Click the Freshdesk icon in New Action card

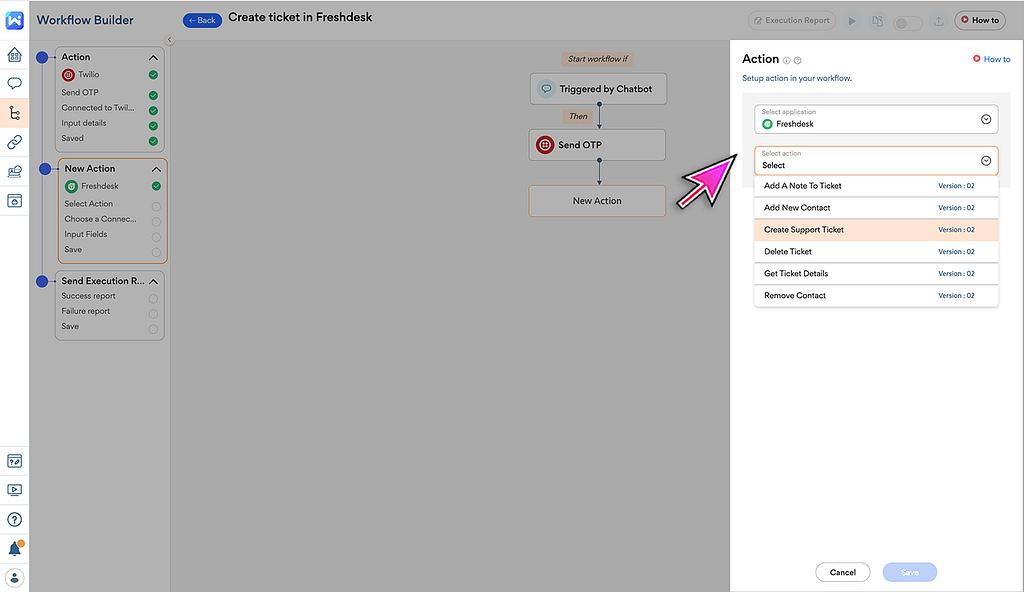(x=71, y=187)
